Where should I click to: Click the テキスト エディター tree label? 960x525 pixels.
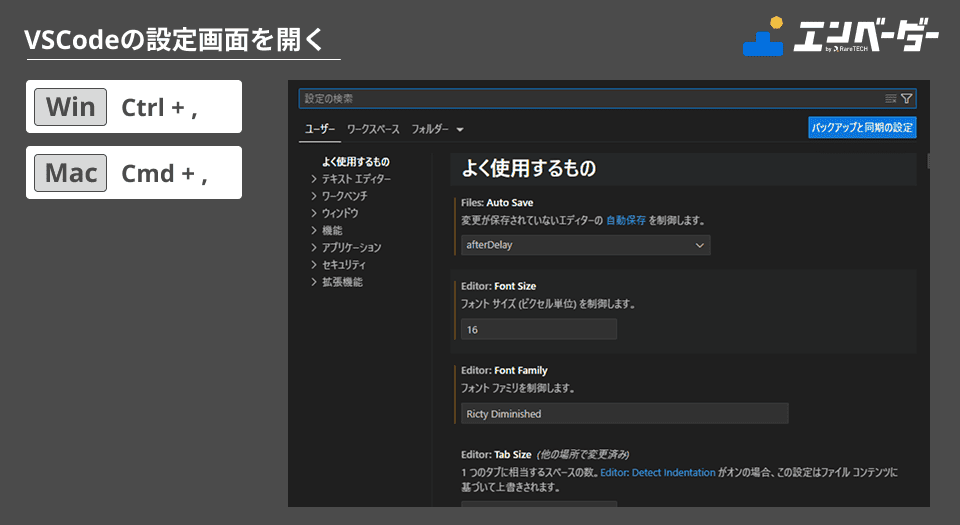point(356,179)
